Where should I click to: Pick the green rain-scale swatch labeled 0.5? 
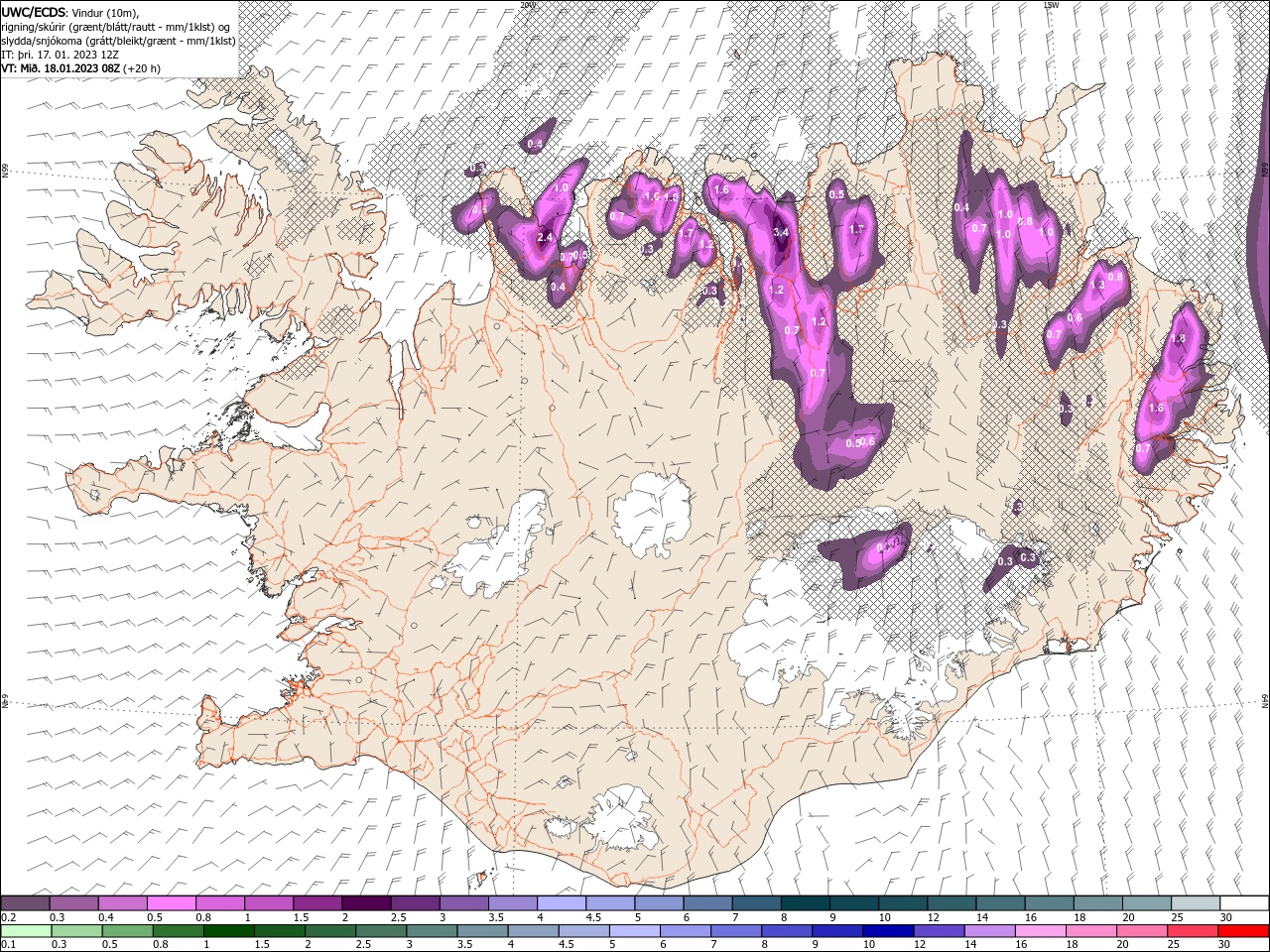point(128,931)
